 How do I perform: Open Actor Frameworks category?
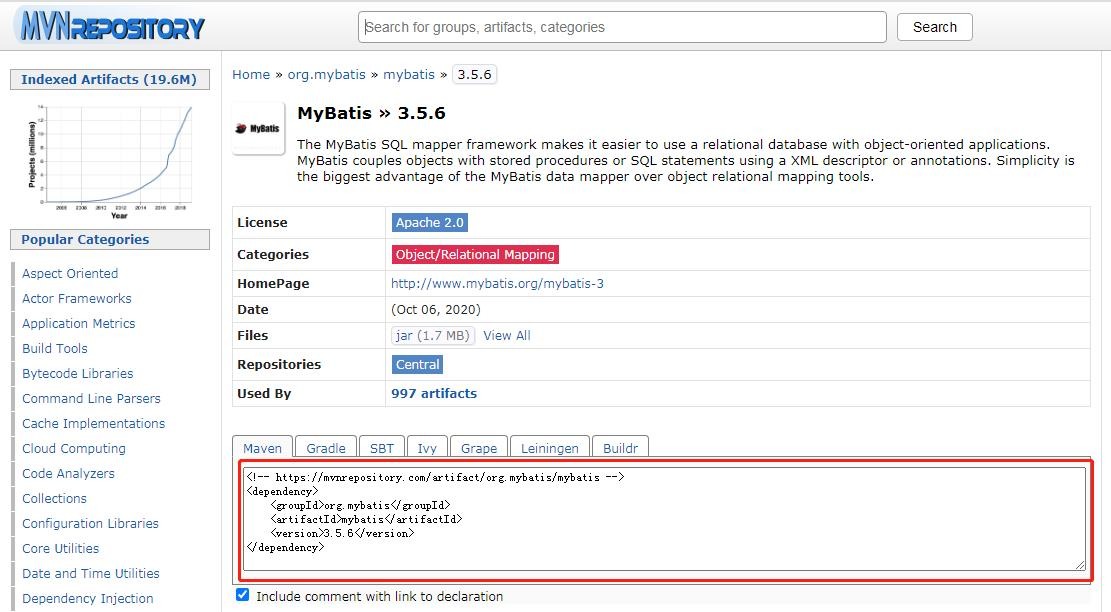77,298
